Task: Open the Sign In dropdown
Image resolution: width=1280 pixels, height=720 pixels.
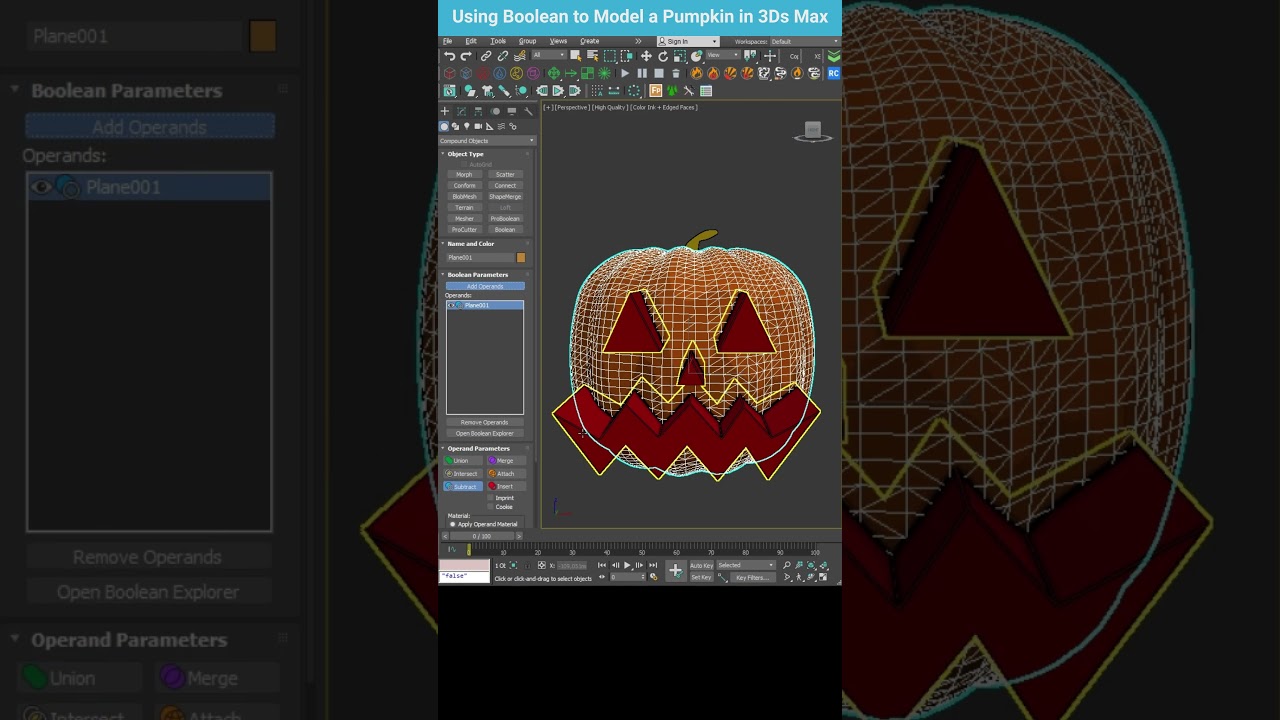Action: 688,42
